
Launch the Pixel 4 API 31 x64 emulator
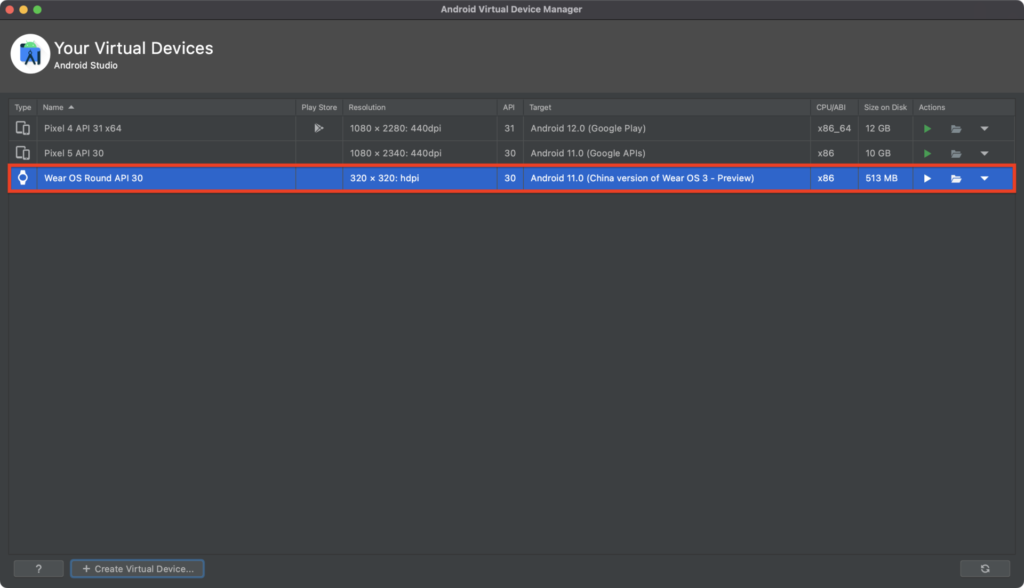tap(927, 129)
